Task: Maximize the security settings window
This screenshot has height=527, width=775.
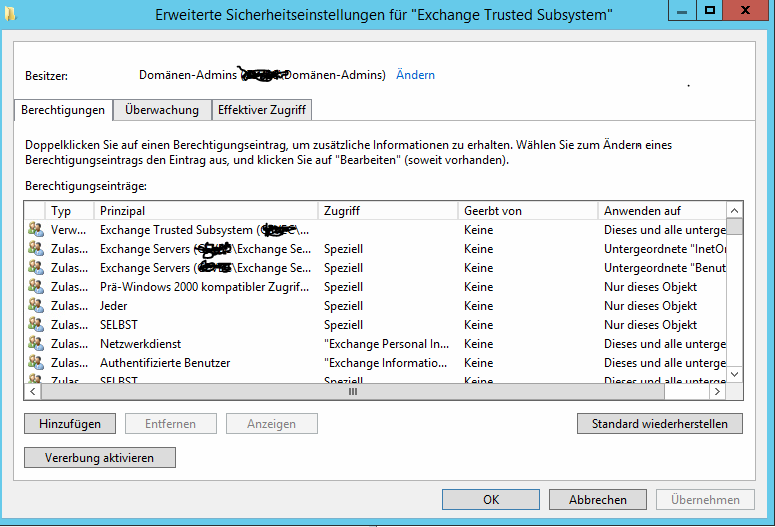Action: (x=710, y=10)
